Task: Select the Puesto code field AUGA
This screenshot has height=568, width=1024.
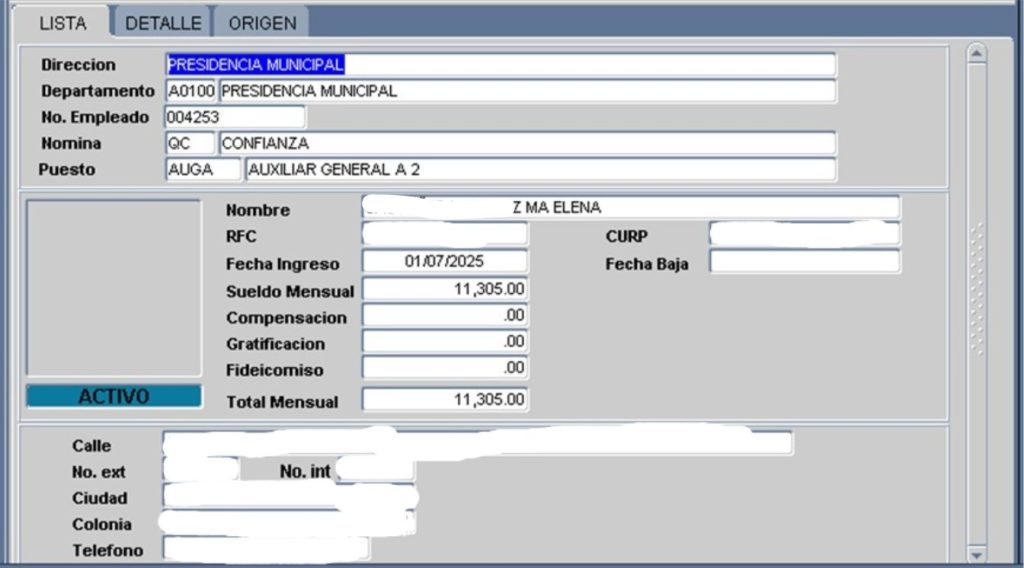Action: [x=203, y=169]
